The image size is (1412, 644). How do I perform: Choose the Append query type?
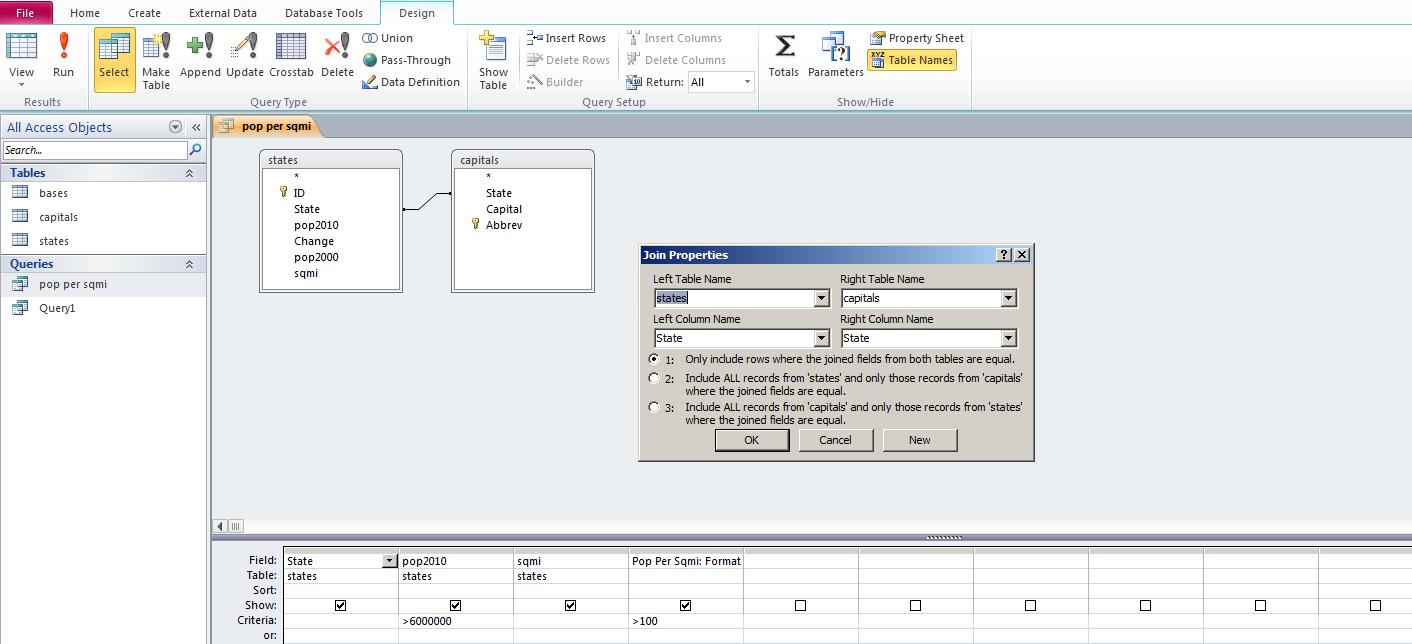200,58
